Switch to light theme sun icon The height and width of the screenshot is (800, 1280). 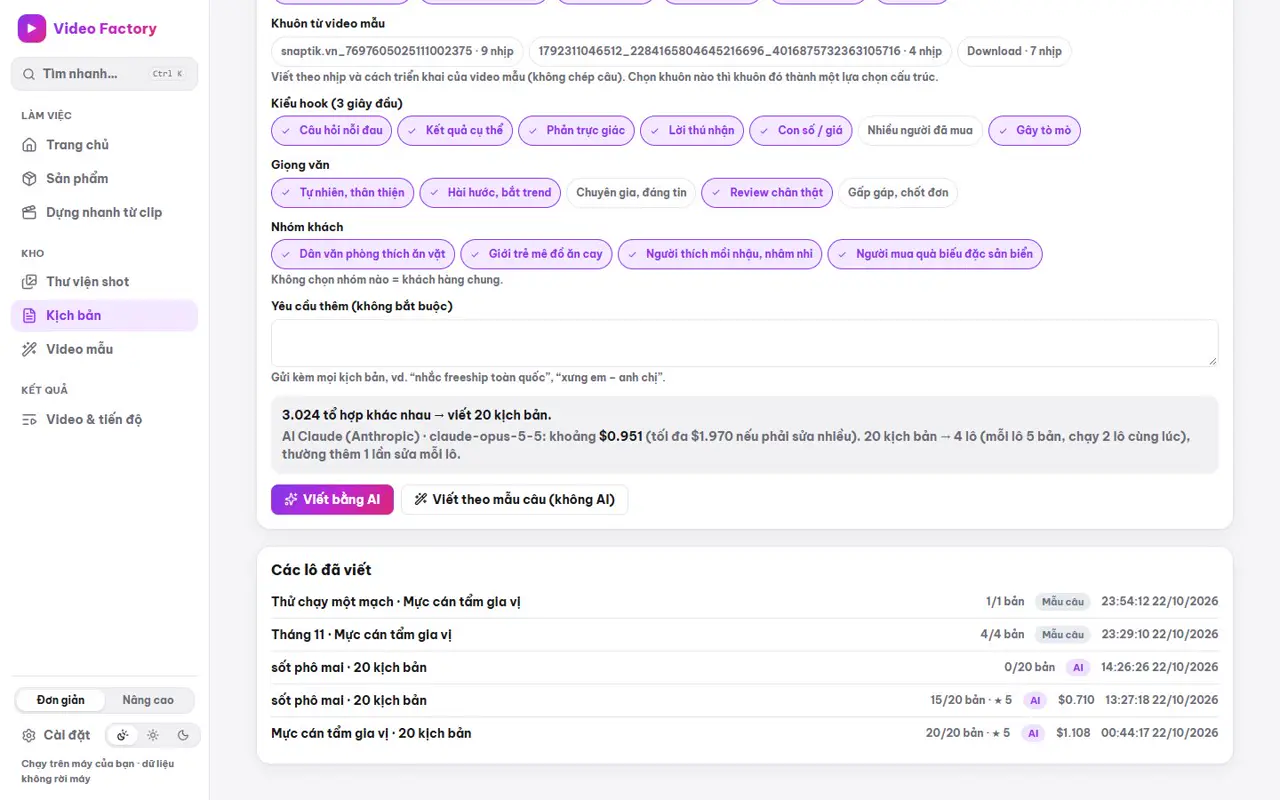153,736
